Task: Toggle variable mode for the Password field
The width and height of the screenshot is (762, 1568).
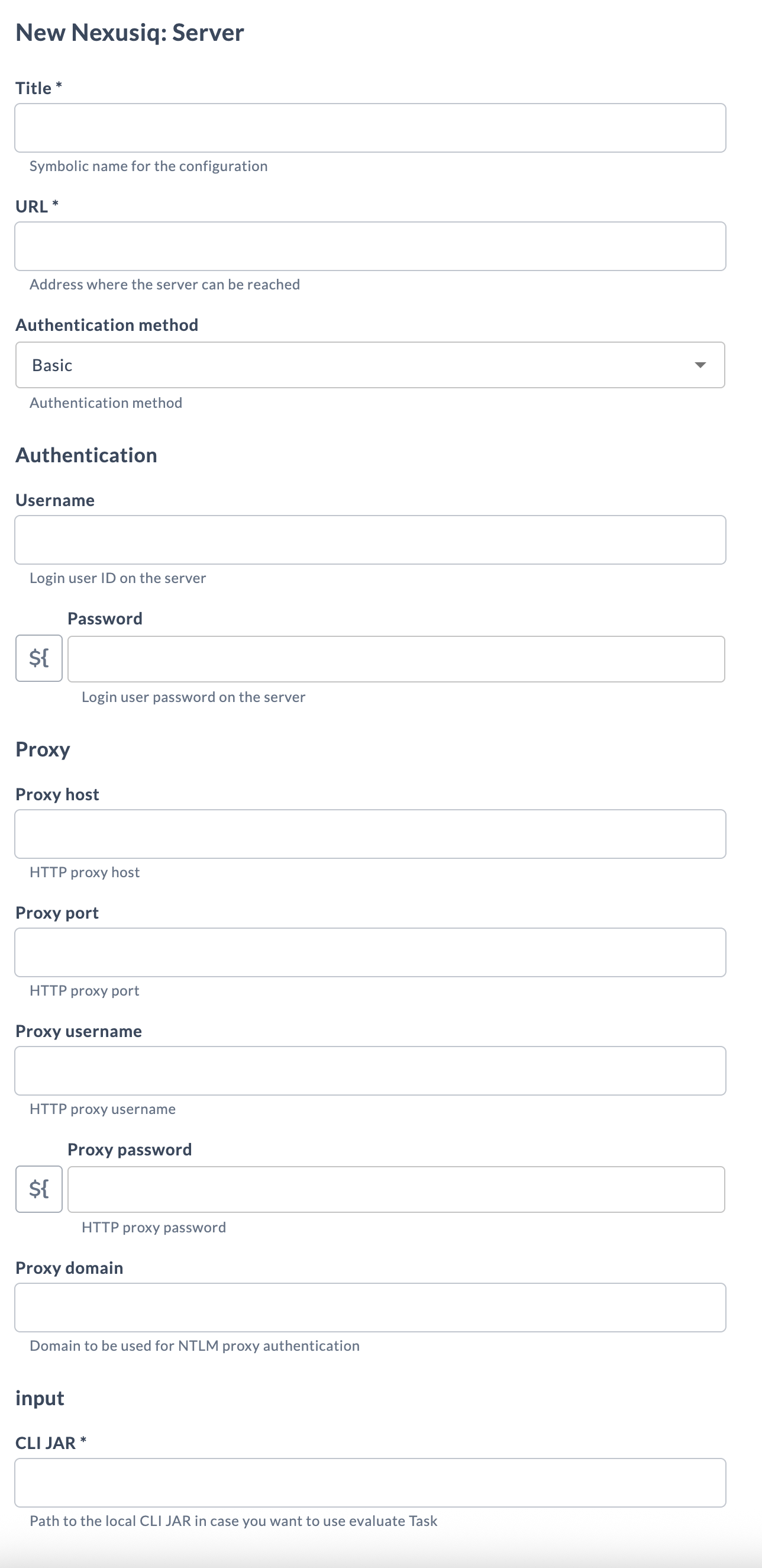Action: tap(39, 658)
